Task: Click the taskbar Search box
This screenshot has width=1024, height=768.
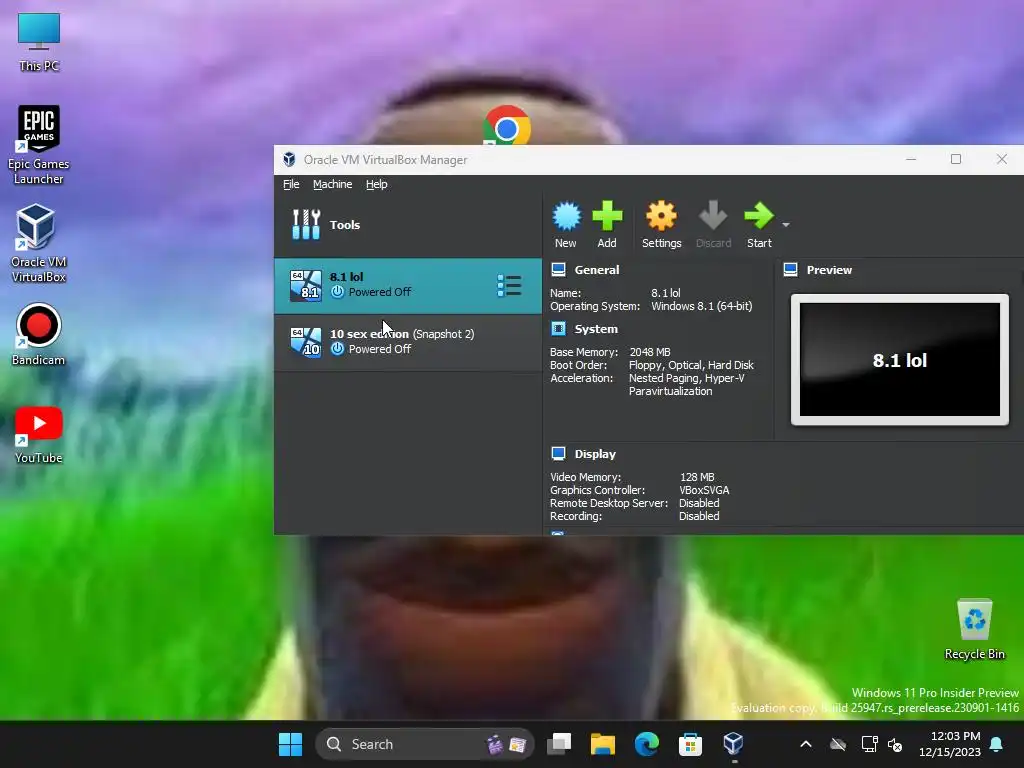Action: click(424, 744)
